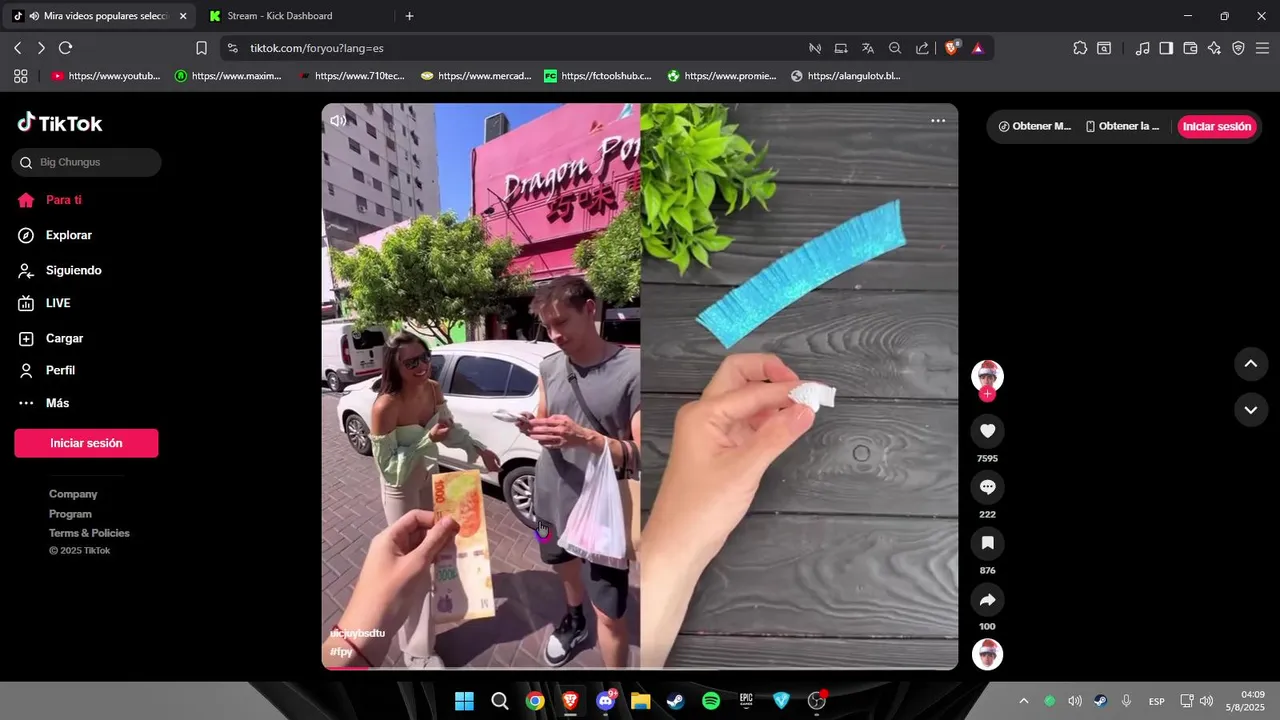Open the sound disc avatar below share
1280x720 pixels.
pos(987,654)
